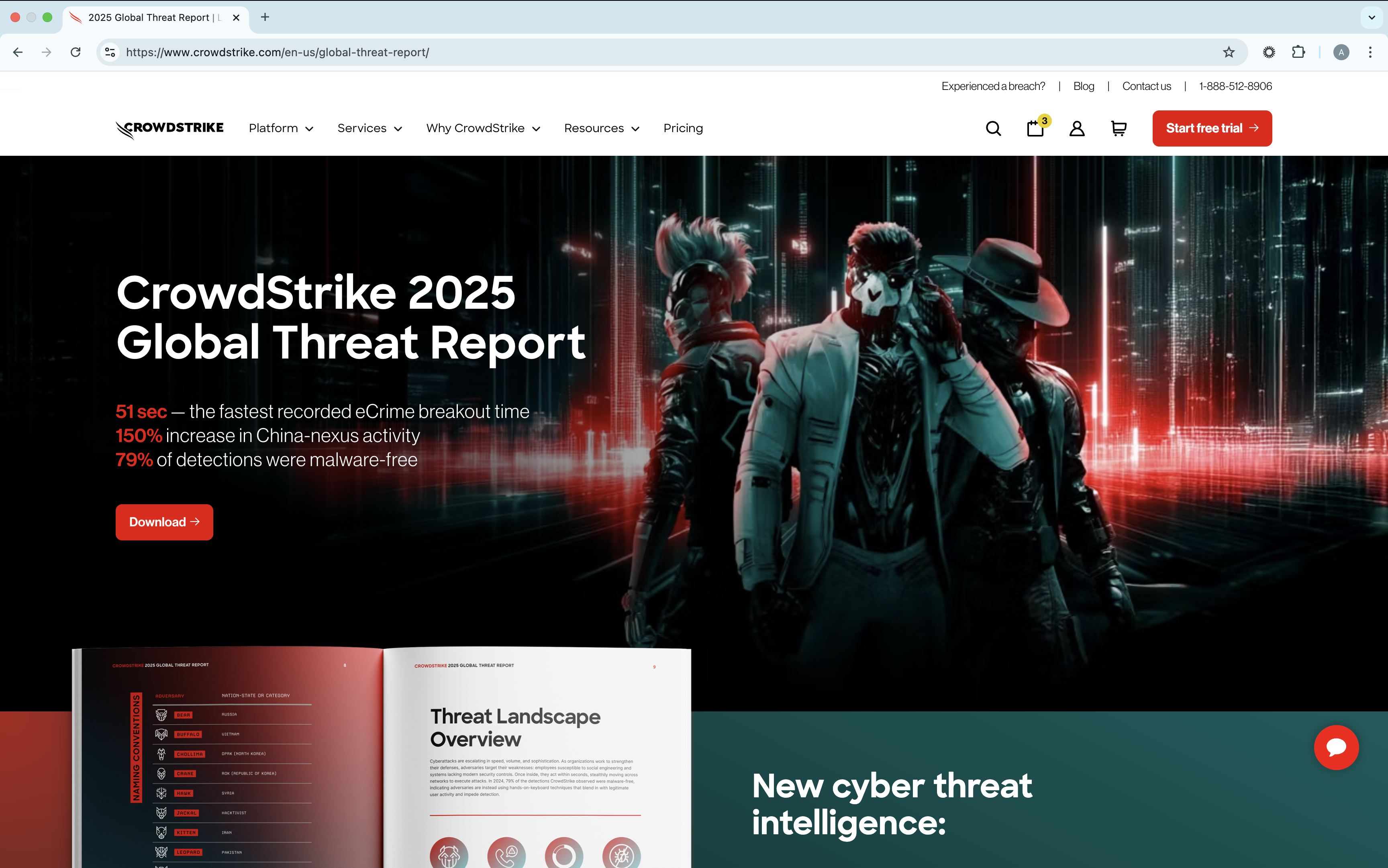
Task: Click the Start free trial button
Action: coord(1212,128)
